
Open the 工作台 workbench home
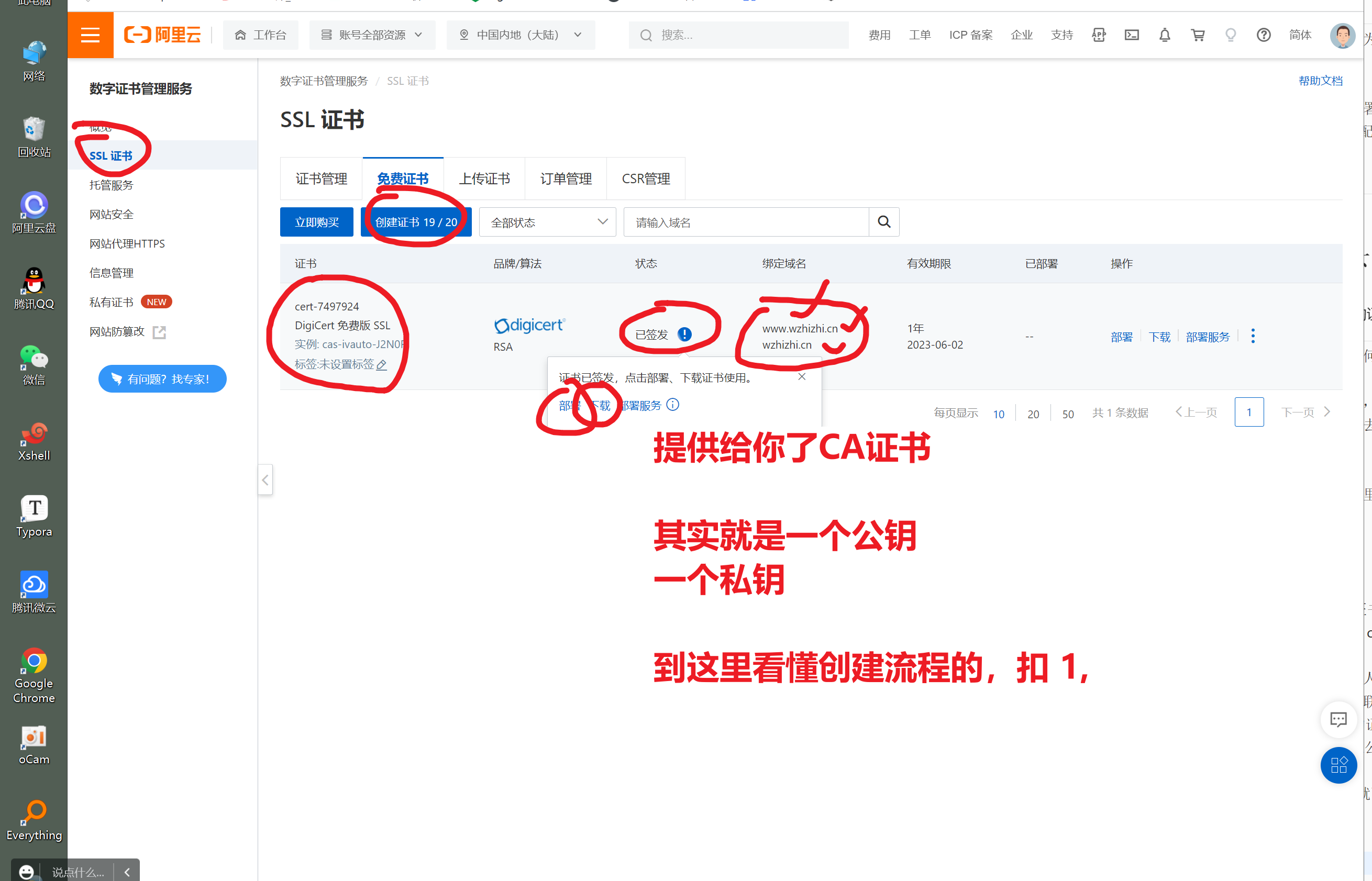click(260, 35)
